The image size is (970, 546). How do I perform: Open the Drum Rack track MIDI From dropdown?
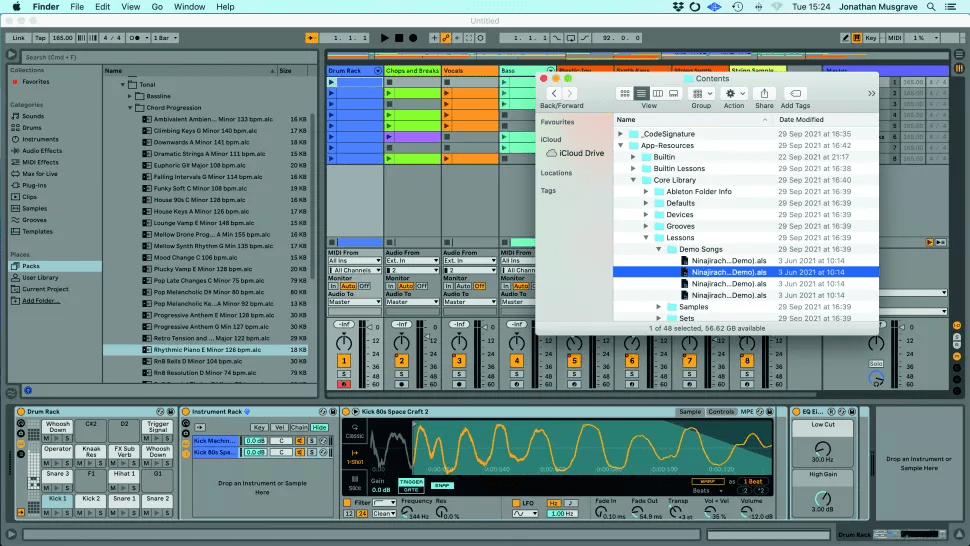tap(355, 261)
